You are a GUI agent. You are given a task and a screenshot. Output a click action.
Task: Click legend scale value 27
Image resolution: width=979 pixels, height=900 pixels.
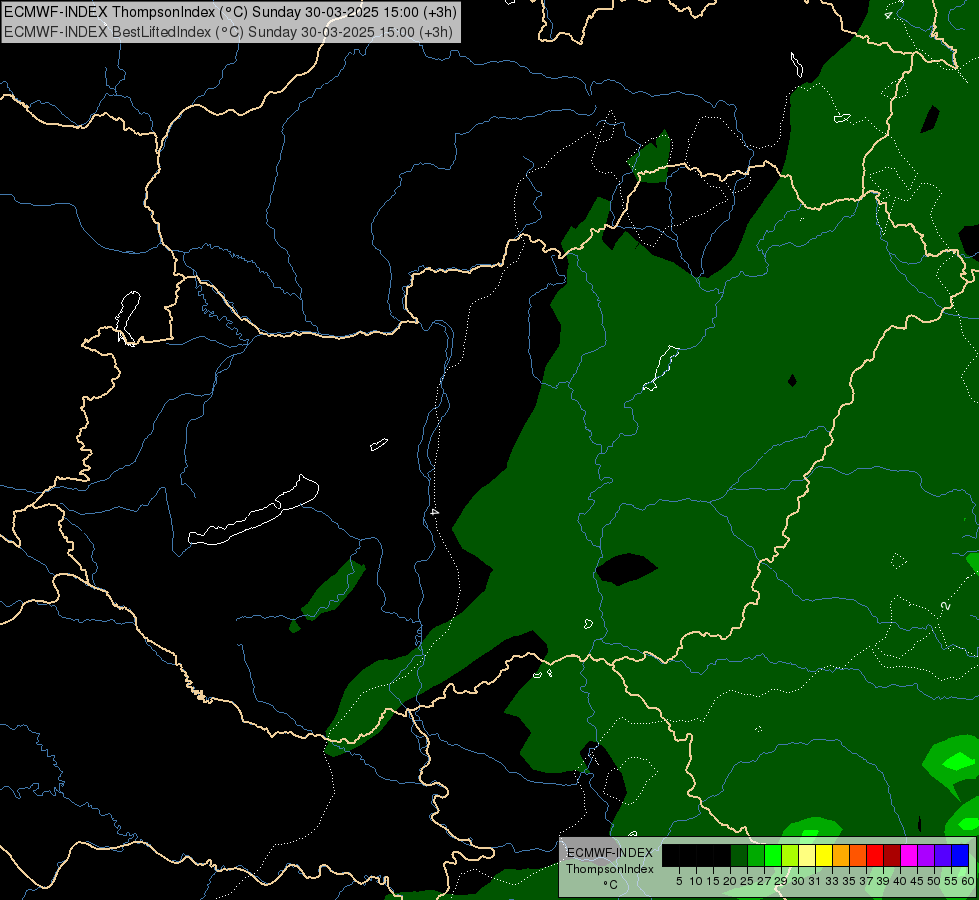pos(764,881)
